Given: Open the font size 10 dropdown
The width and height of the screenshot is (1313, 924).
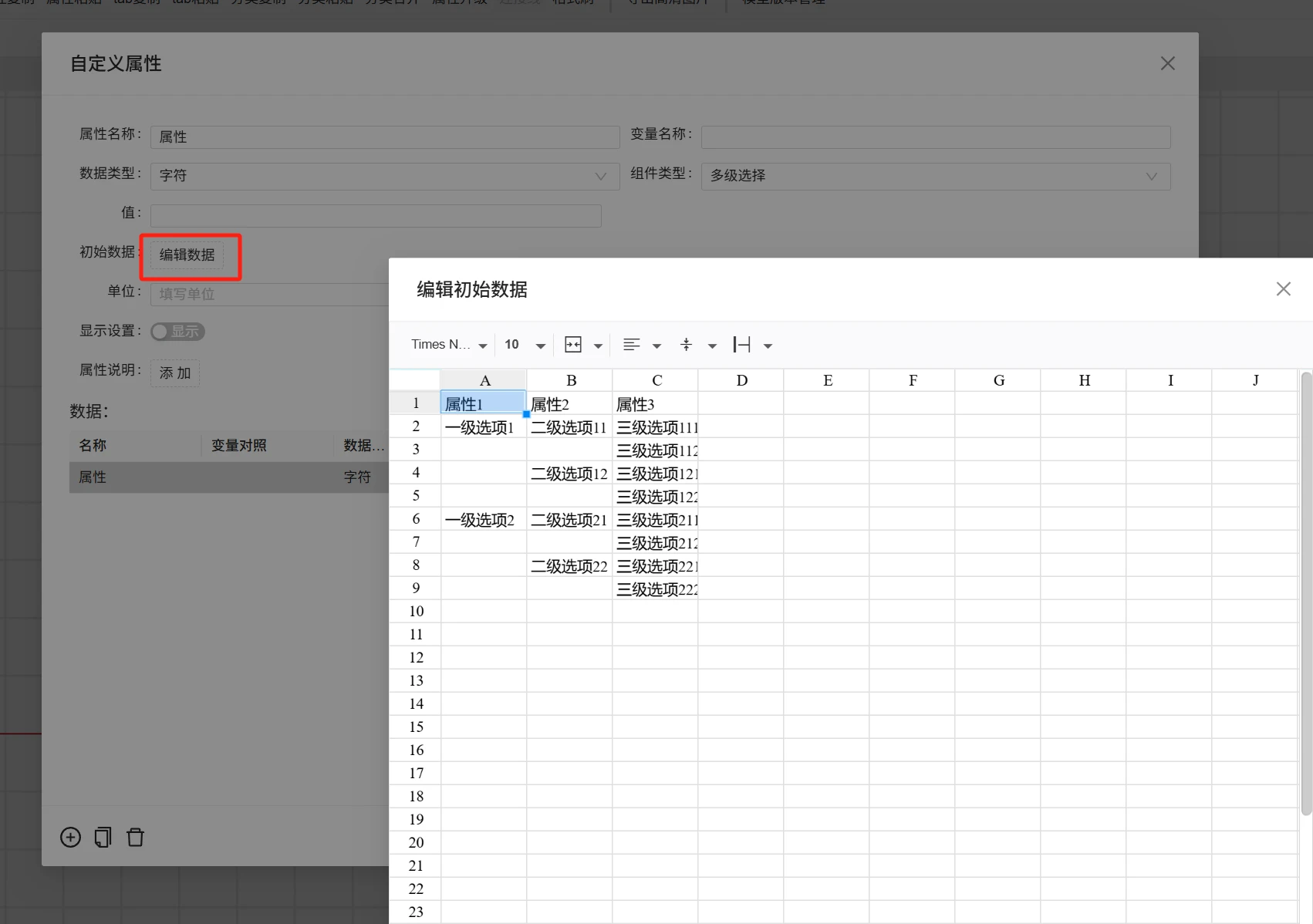Looking at the screenshot, I should (525, 345).
